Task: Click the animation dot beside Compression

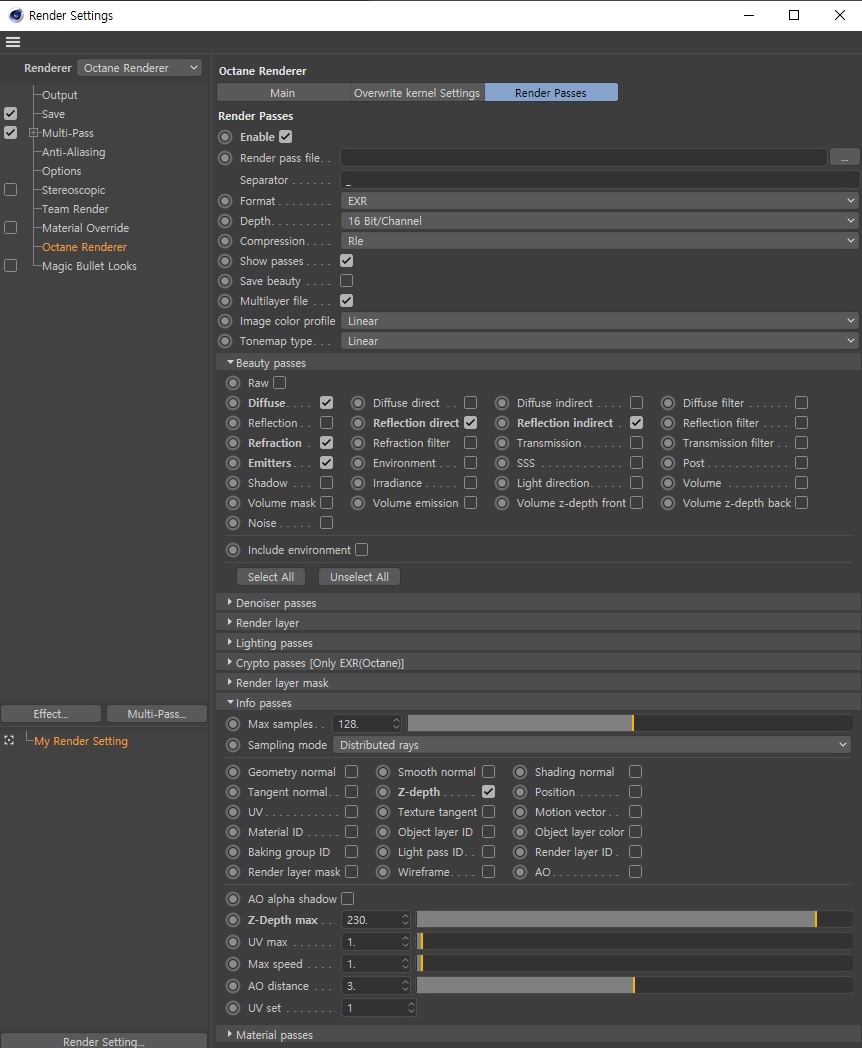Action: click(226, 241)
